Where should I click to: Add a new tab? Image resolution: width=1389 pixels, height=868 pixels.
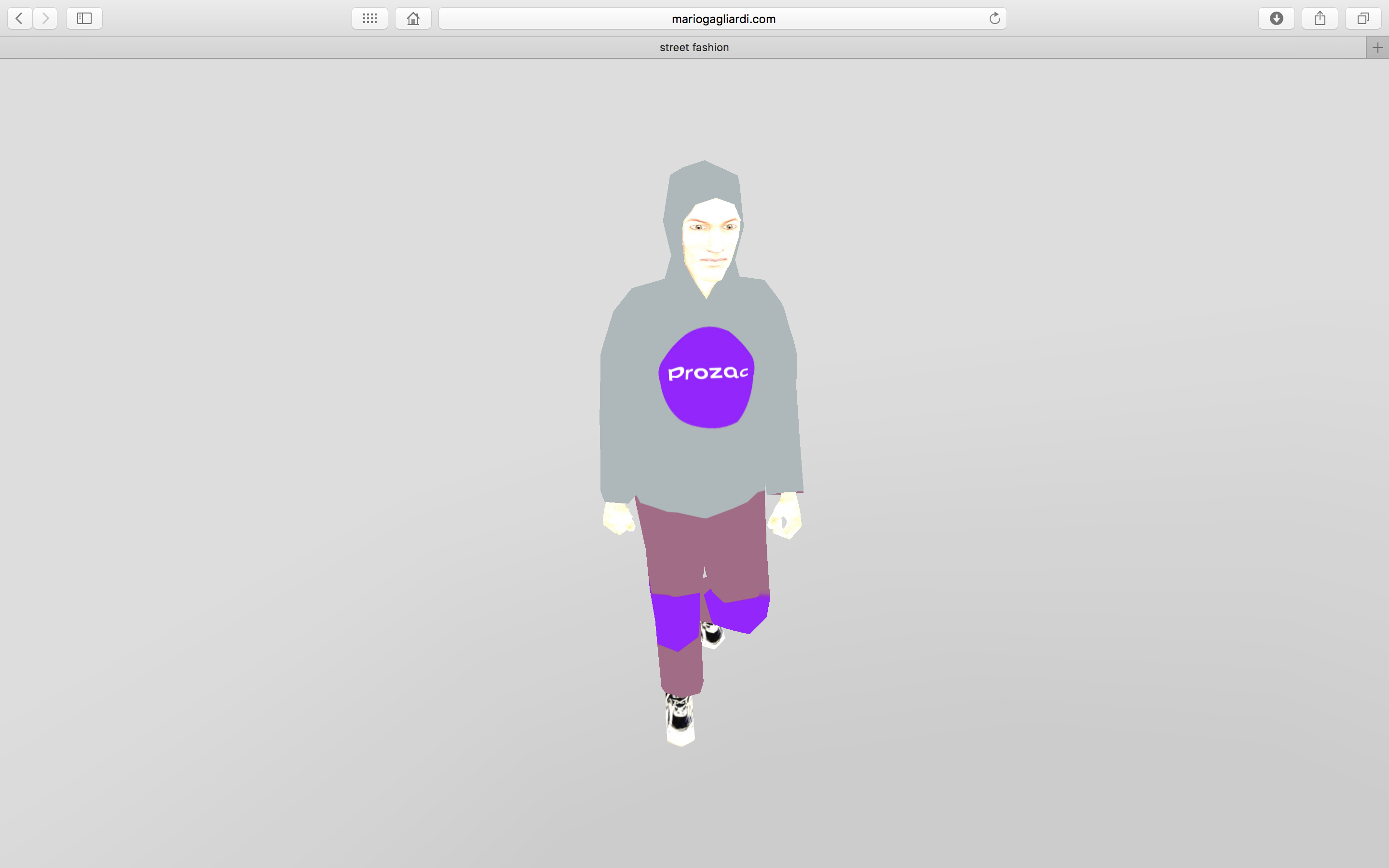pos(1377,48)
